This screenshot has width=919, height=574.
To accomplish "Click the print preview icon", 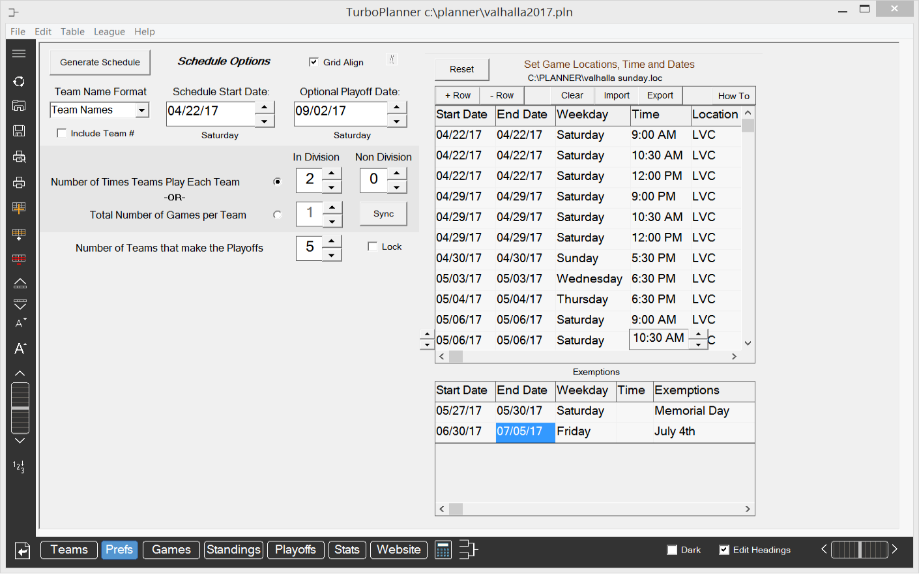I will 19,157.
